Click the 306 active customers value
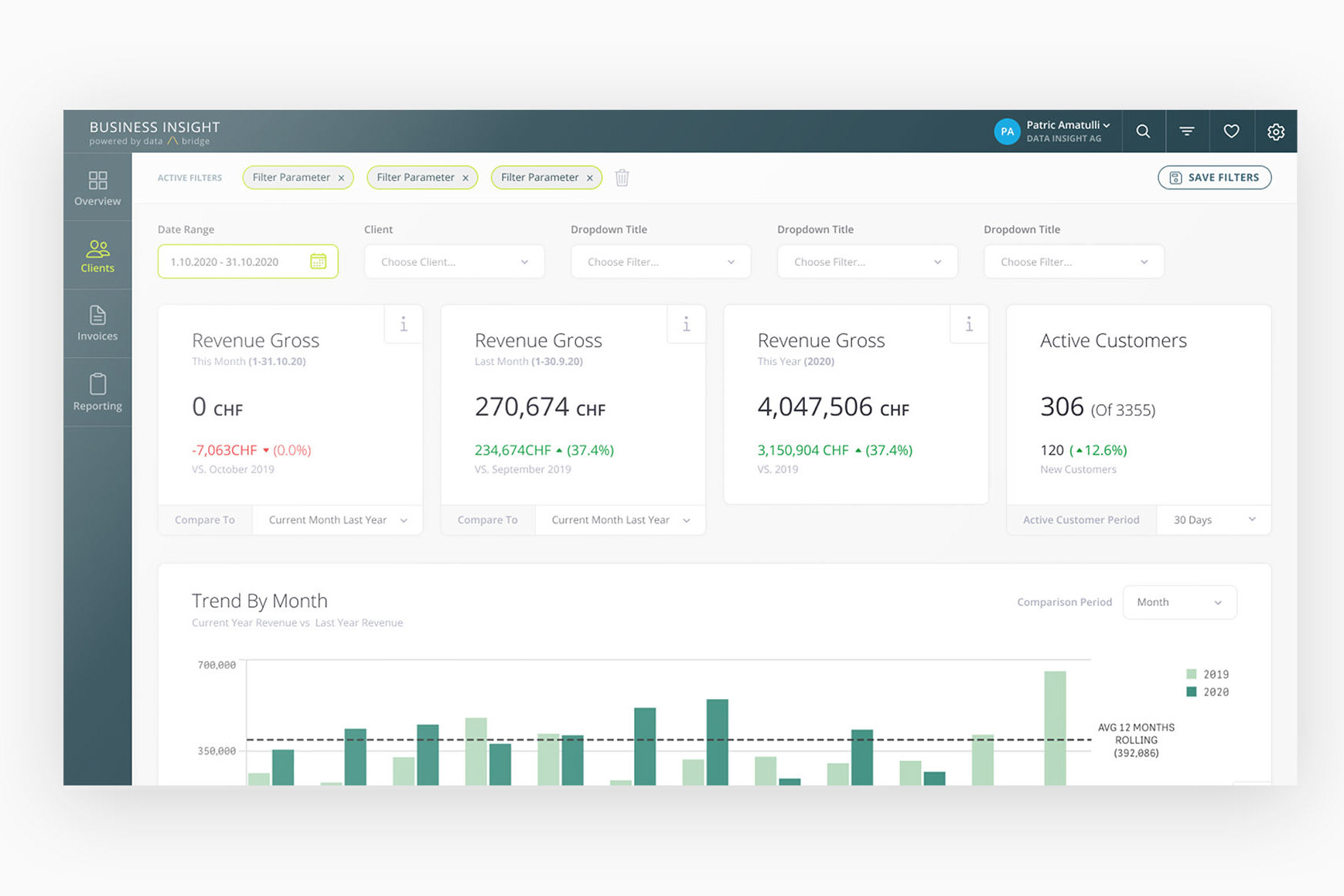The image size is (1344, 896). [1062, 407]
